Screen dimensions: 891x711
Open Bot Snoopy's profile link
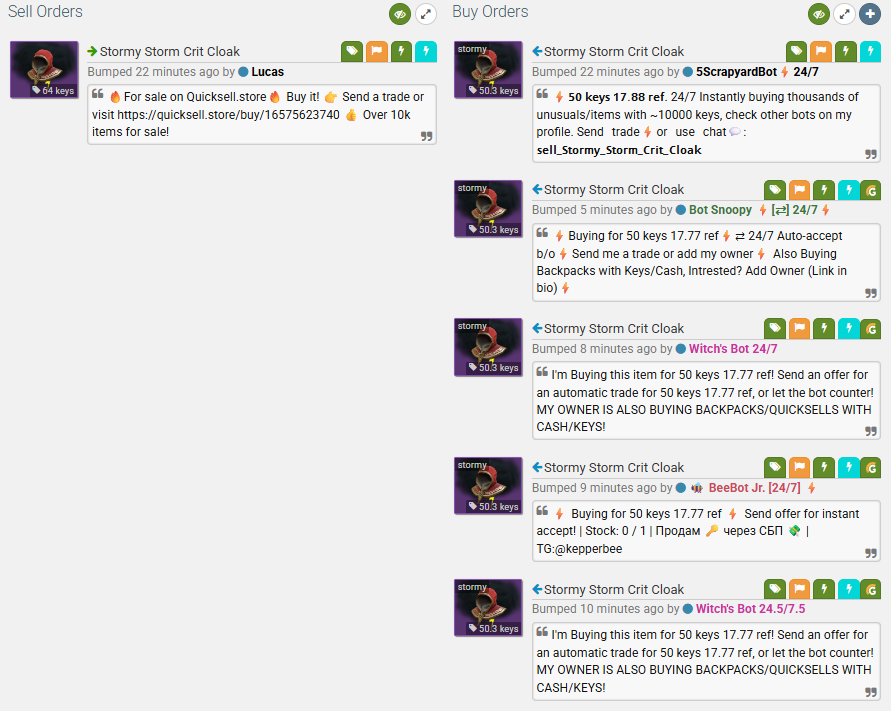[720, 210]
